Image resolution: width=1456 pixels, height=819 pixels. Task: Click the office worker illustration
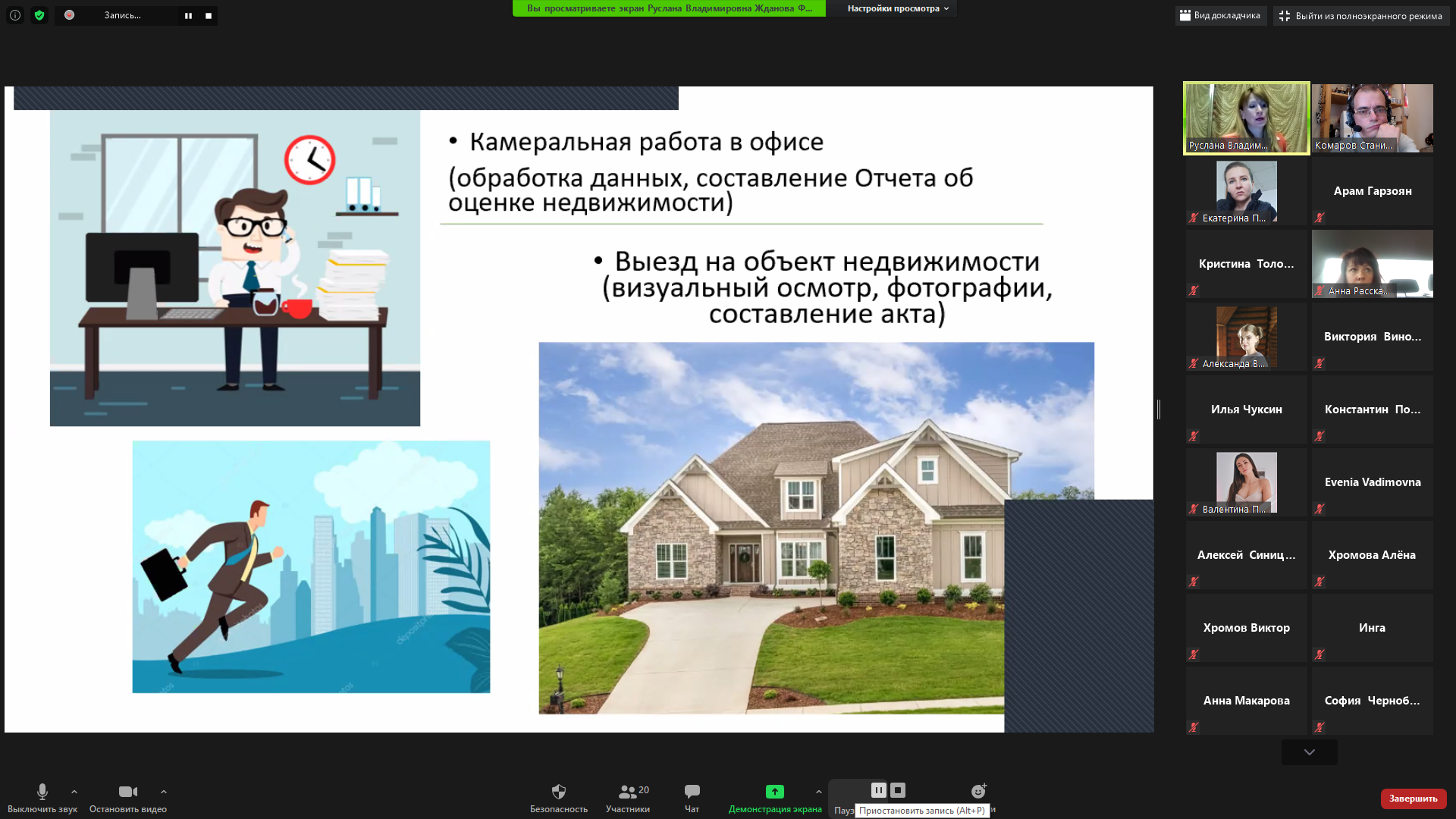pos(235,268)
